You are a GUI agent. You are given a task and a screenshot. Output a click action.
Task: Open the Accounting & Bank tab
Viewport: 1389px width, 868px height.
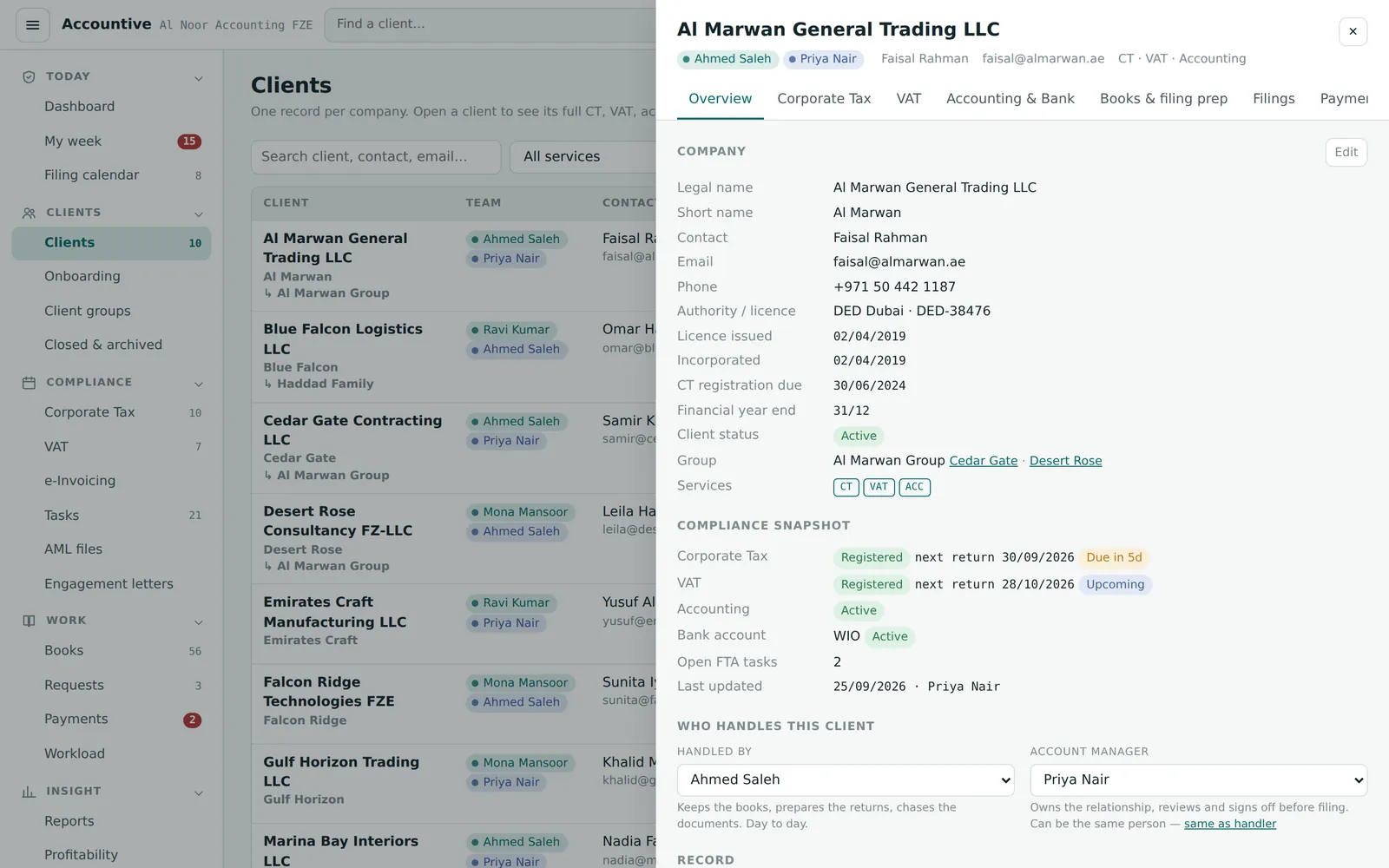tap(1010, 99)
